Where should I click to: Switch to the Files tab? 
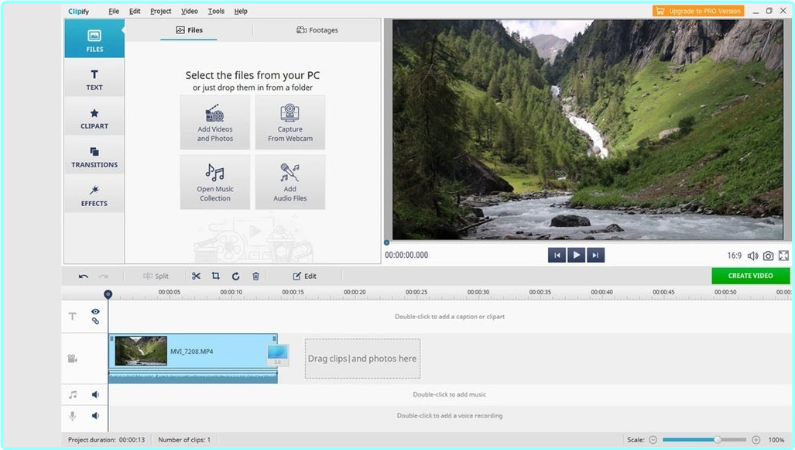tap(189, 30)
